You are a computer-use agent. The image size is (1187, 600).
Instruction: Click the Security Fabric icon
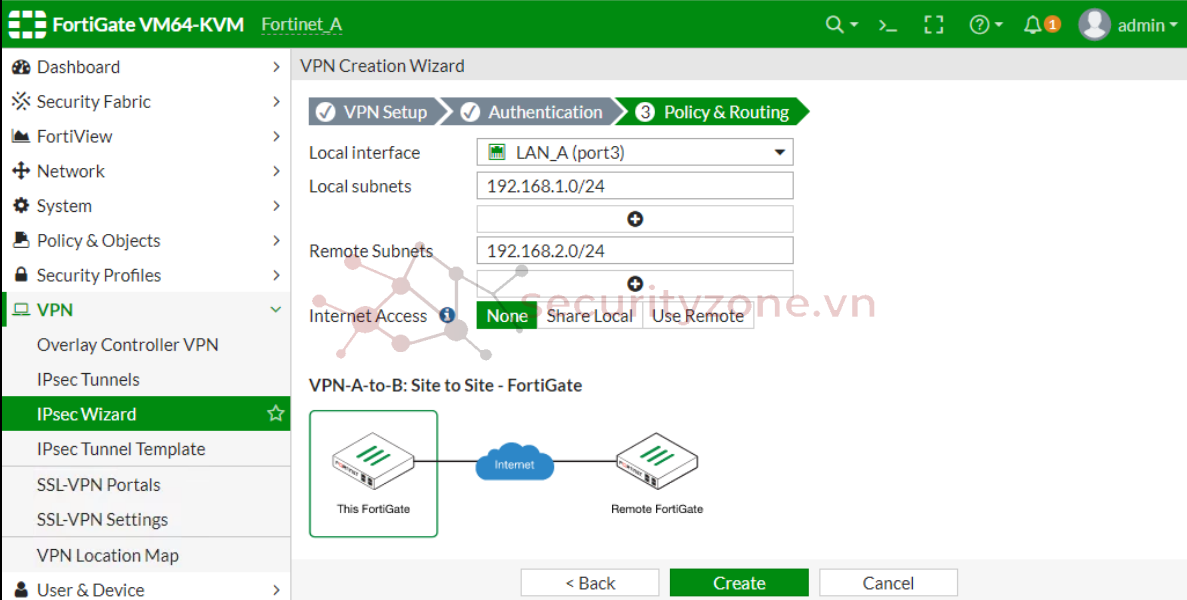pos(21,101)
